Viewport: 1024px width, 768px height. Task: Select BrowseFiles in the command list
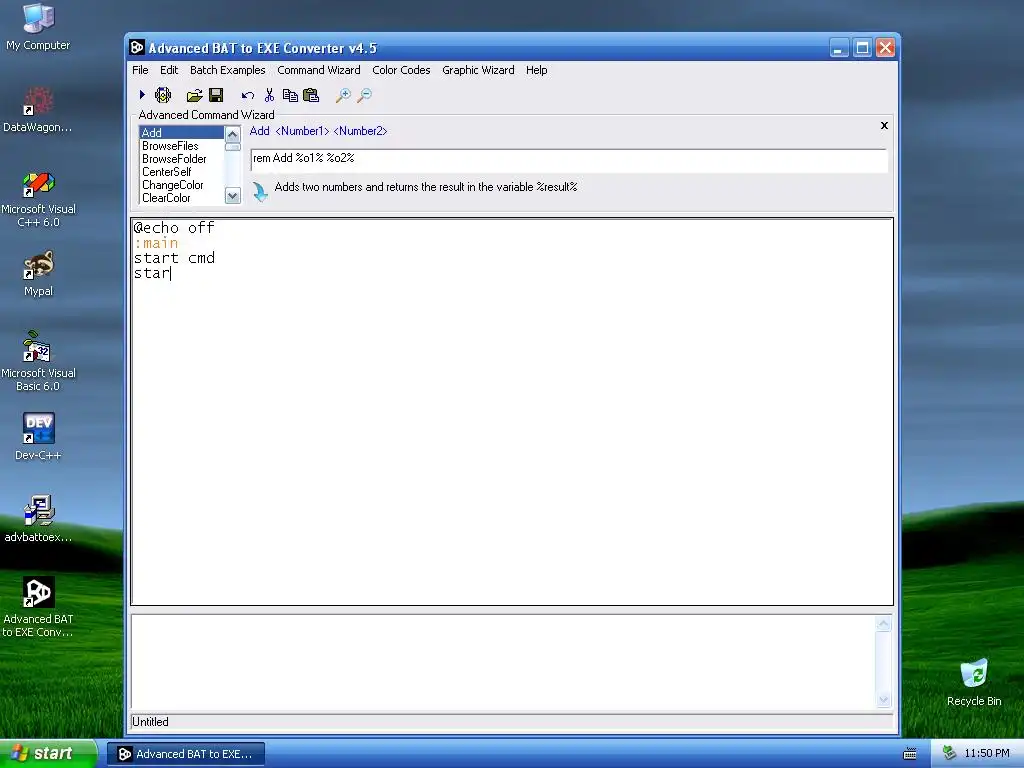pyautogui.click(x=182, y=146)
